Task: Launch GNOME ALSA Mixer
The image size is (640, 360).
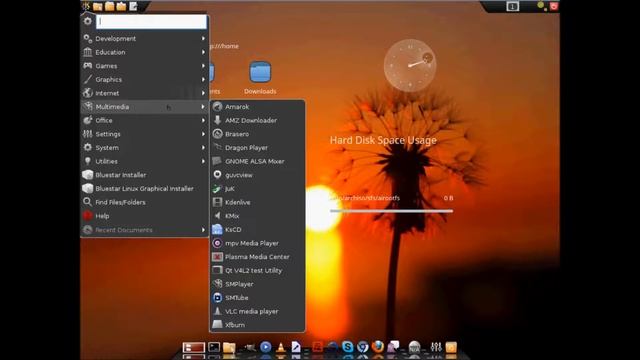Action: [257, 161]
